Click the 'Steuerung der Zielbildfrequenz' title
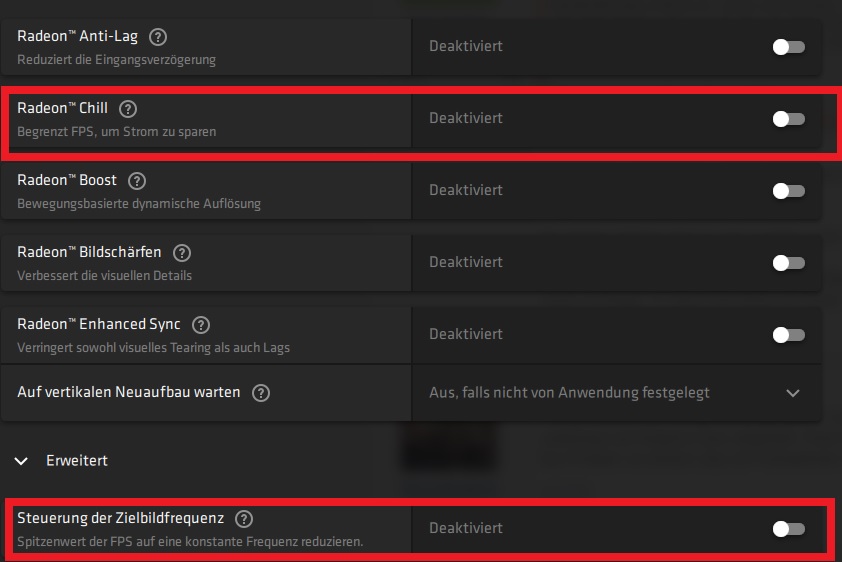 [120, 519]
